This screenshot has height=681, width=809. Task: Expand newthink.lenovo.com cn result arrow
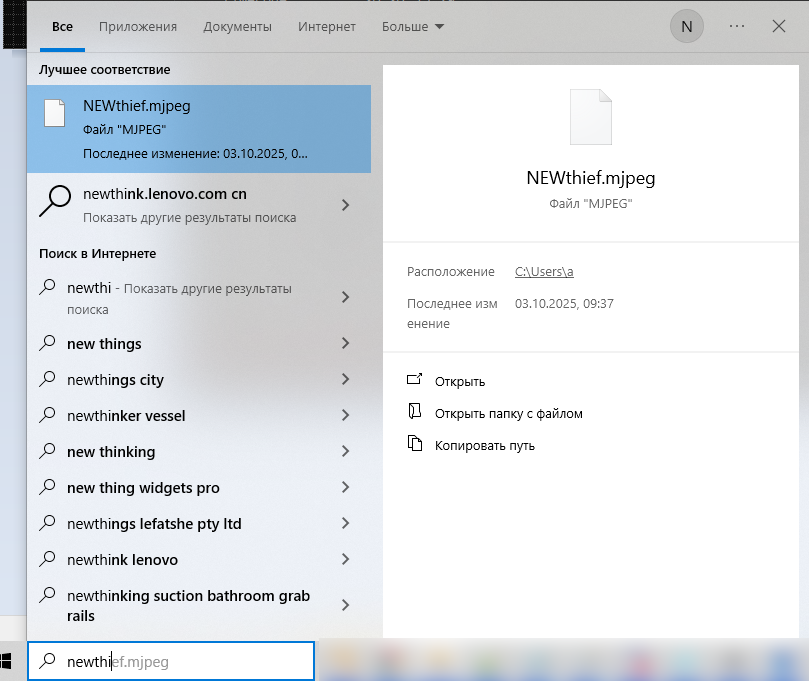click(x=345, y=205)
